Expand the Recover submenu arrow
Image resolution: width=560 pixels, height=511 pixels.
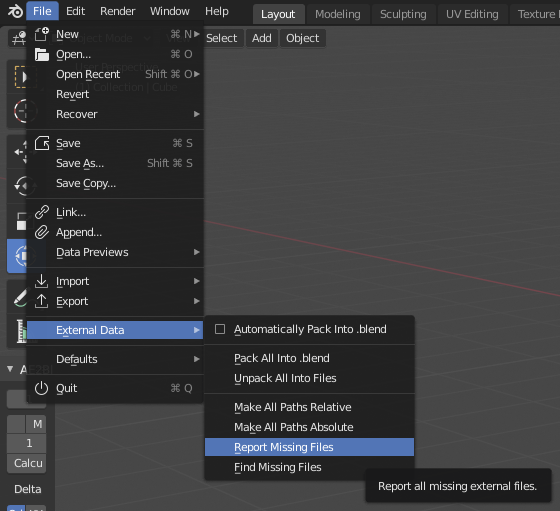(196, 114)
